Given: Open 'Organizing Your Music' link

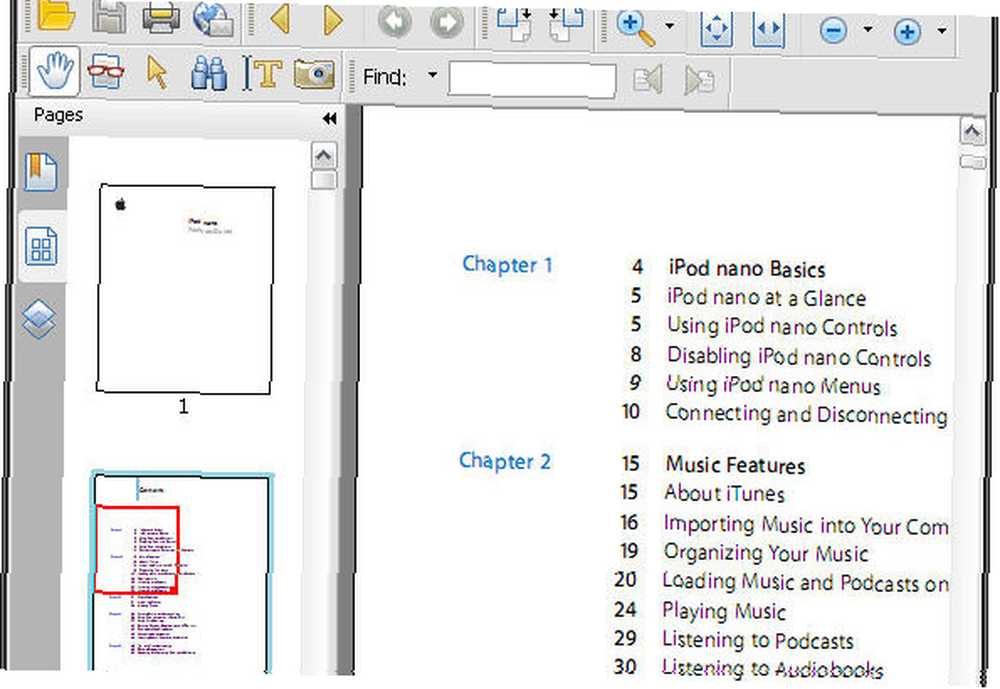Looking at the screenshot, I should click(765, 553).
